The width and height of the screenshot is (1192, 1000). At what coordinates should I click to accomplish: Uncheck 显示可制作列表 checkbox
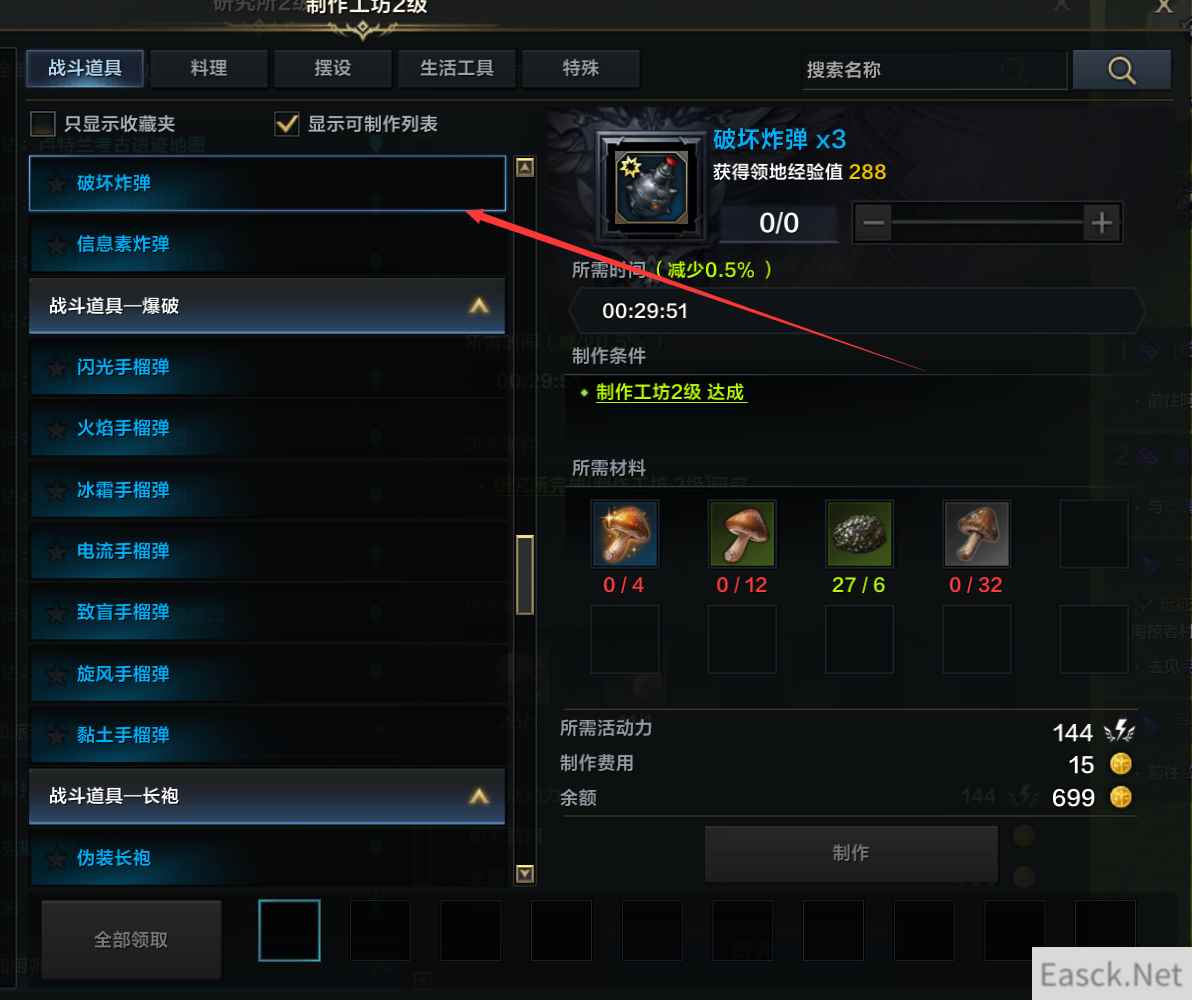(287, 124)
